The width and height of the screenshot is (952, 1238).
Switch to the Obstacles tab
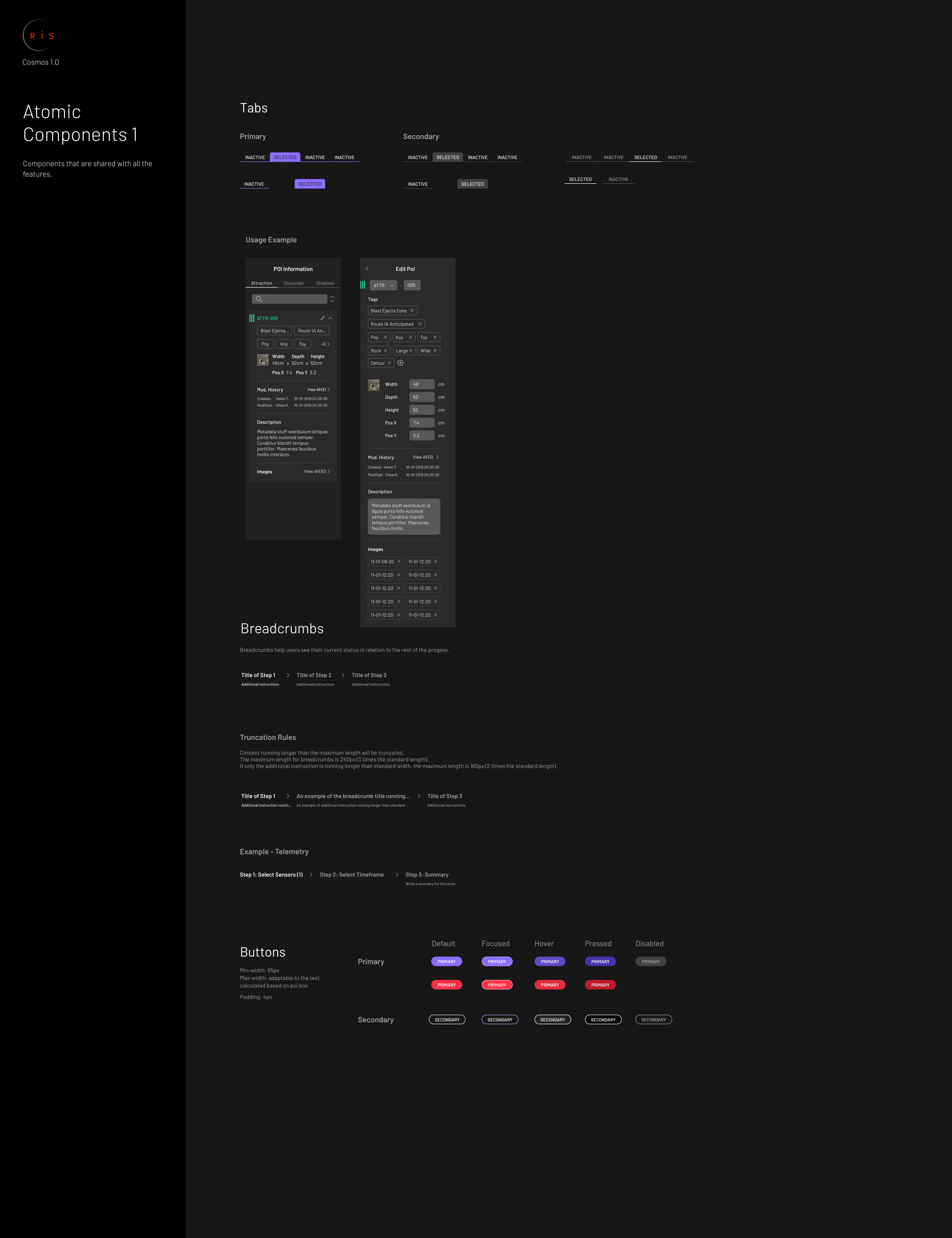pyautogui.click(x=293, y=283)
